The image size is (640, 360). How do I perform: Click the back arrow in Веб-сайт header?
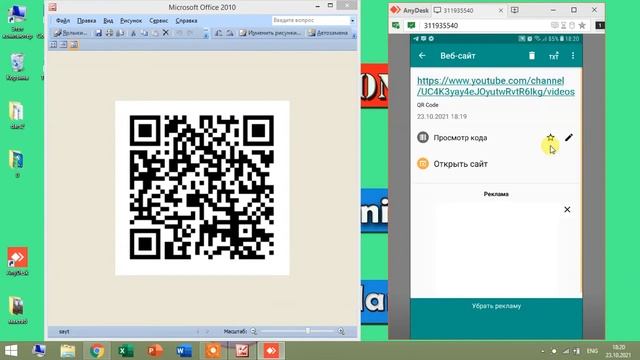422,56
